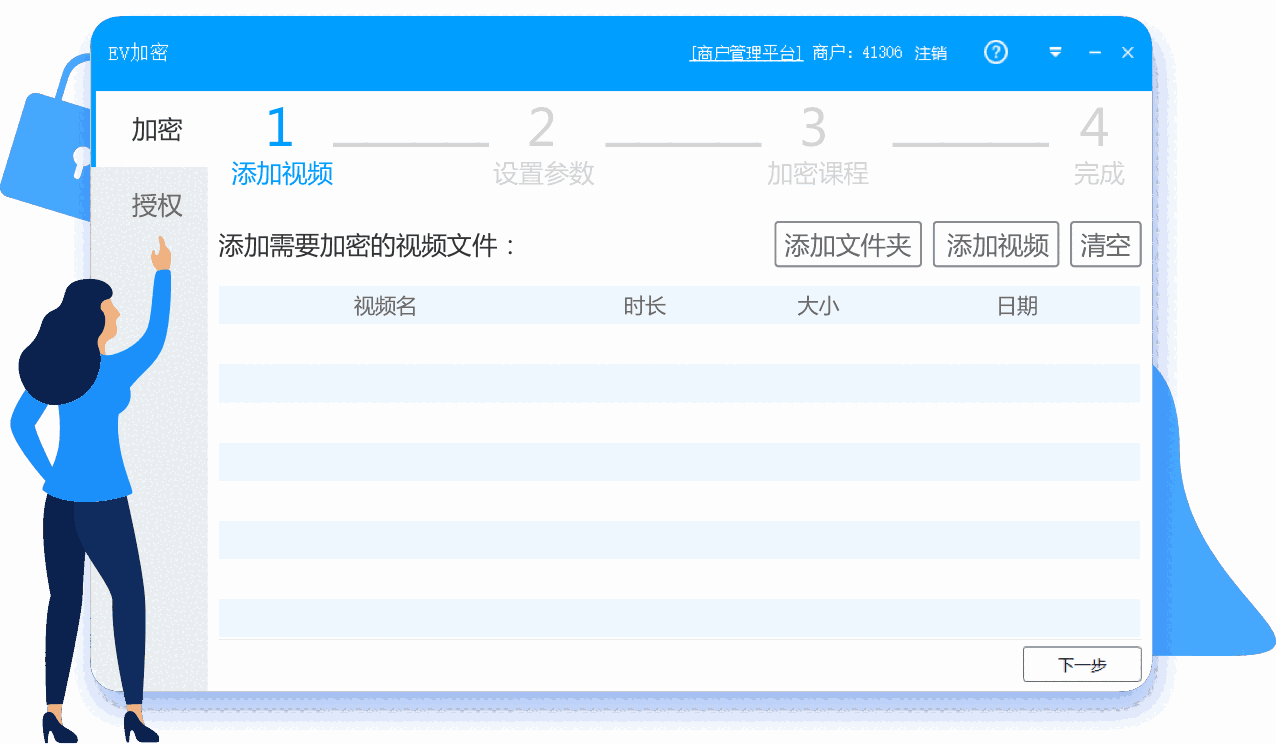This screenshot has width=1276, height=744.
Task: Click the 视频名 column header
Action: tap(385, 305)
